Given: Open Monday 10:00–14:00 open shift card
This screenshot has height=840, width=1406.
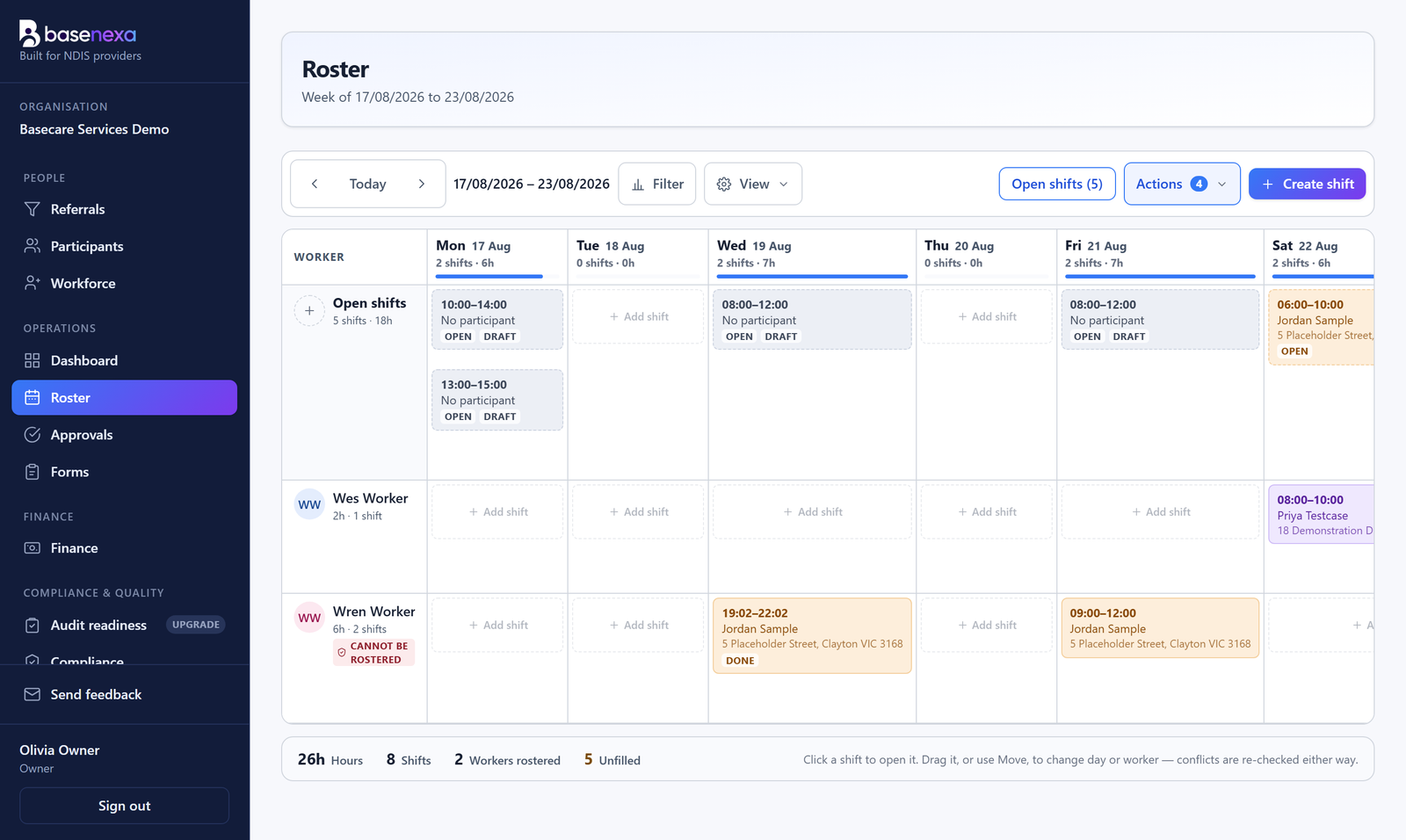Looking at the screenshot, I should click(x=497, y=320).
